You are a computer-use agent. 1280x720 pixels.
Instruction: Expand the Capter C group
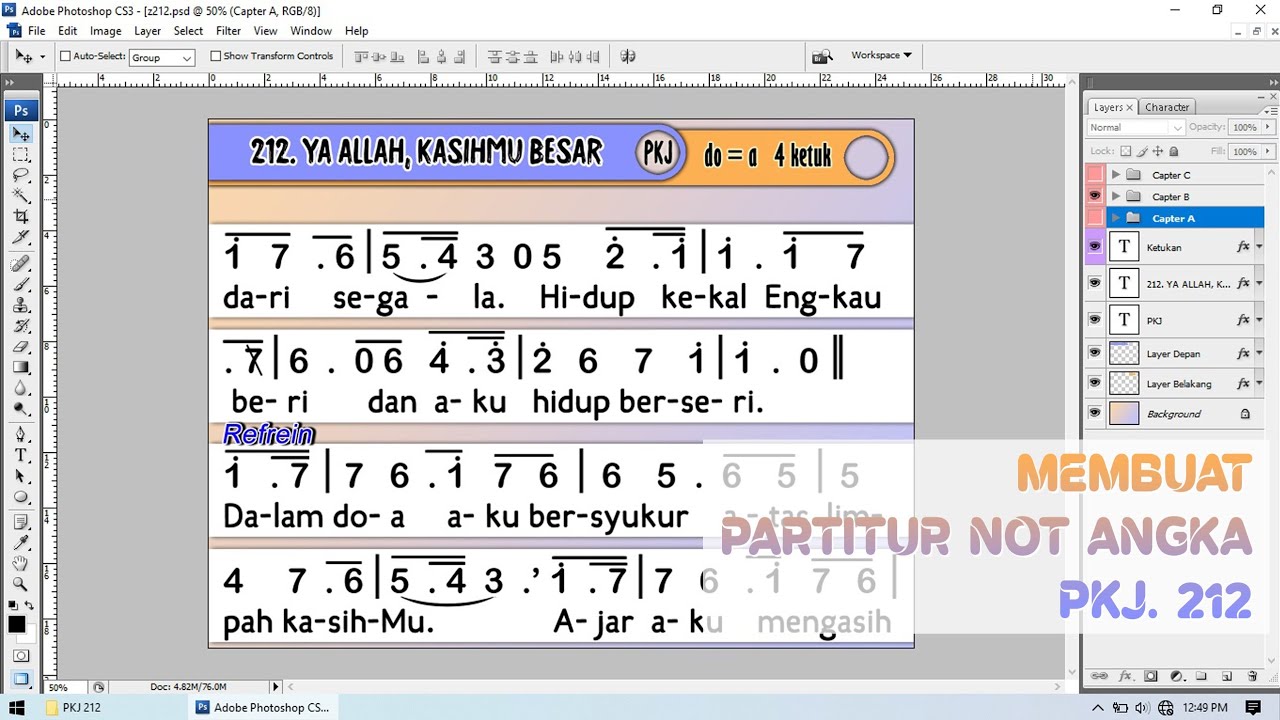pyautogui.click(x=1116, y=175)
